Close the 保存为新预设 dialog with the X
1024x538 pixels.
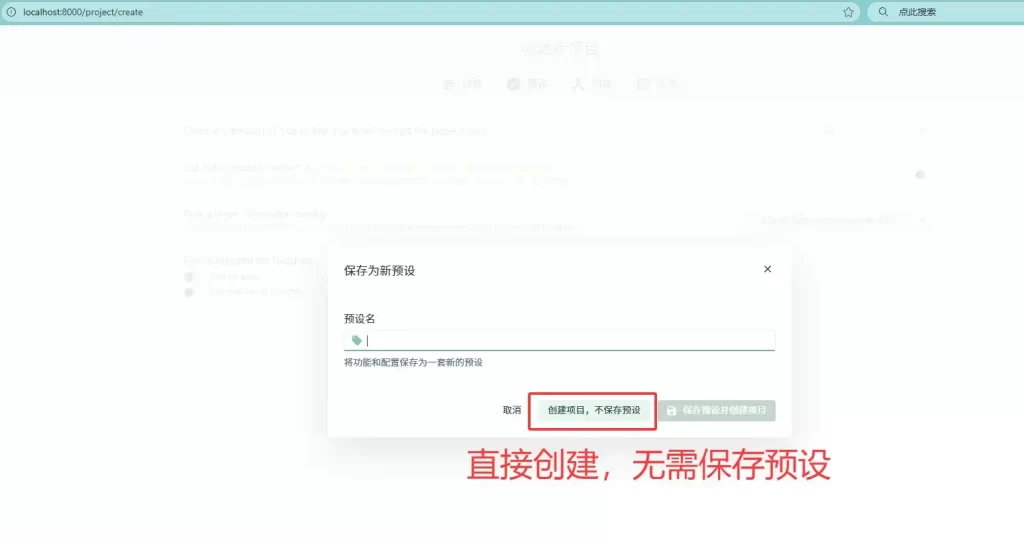767,269
